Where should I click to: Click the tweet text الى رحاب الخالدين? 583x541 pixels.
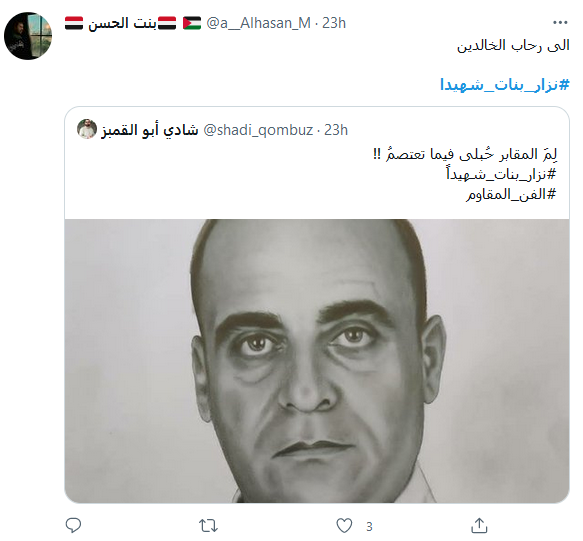tap(513, 45)
